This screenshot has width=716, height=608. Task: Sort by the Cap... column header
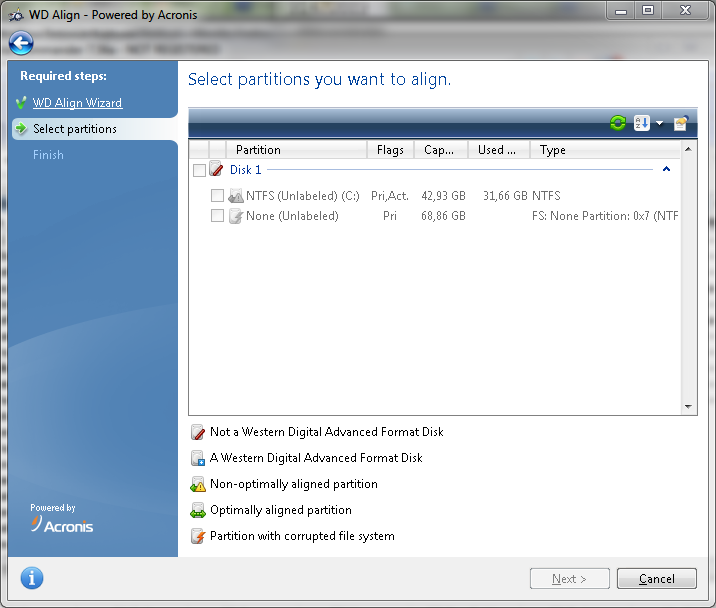(x=441, y=150)
